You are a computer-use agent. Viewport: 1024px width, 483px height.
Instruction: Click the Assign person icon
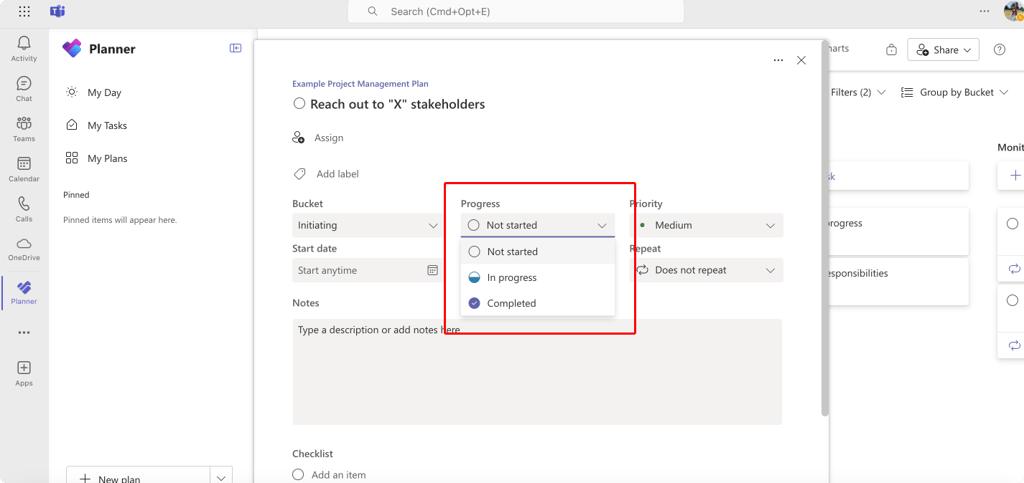pos(298,138)
